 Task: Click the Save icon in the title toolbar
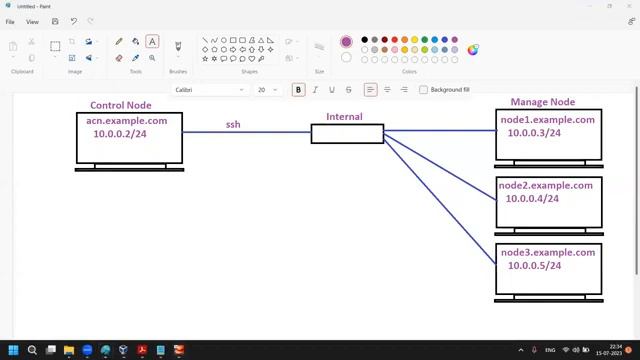click(55, 21)
